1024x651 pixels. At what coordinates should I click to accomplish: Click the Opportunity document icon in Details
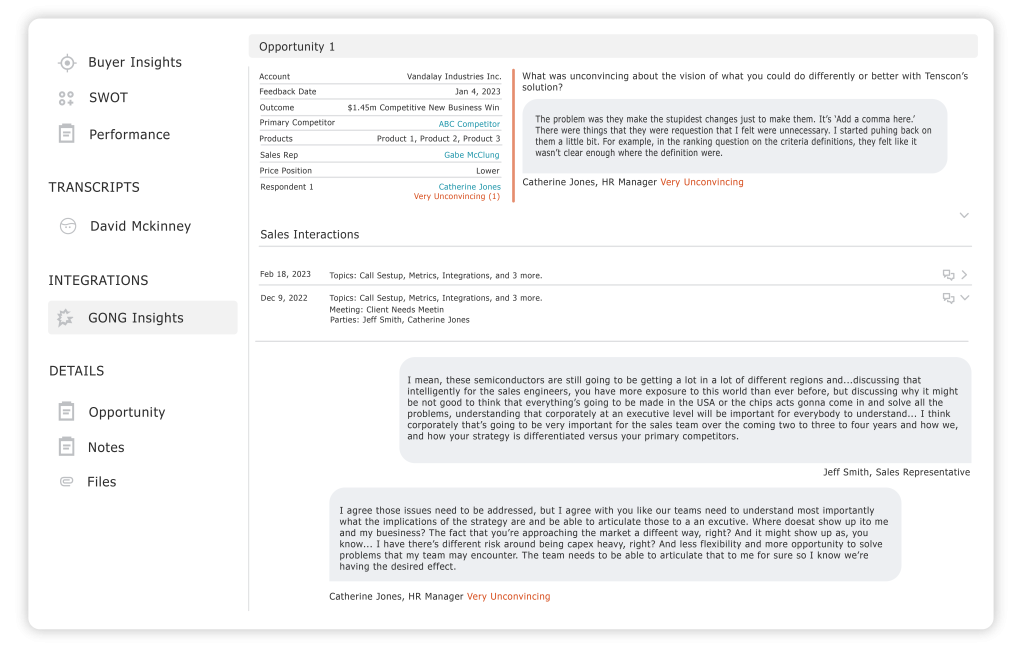(x=67, y=412)
